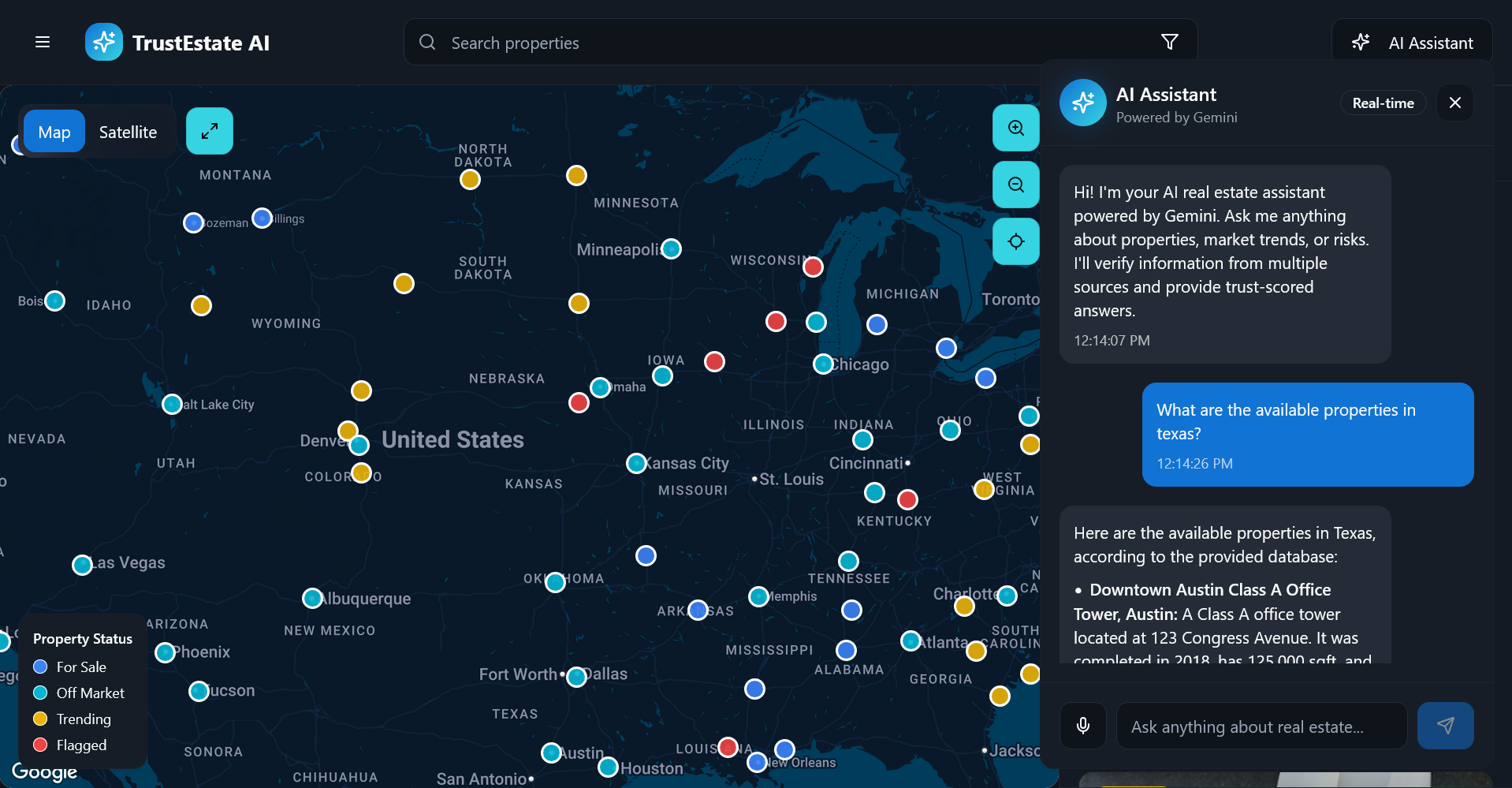Click the Google logo on the map
This screenshot has height=788, width=1512.
tap(44, 771)
